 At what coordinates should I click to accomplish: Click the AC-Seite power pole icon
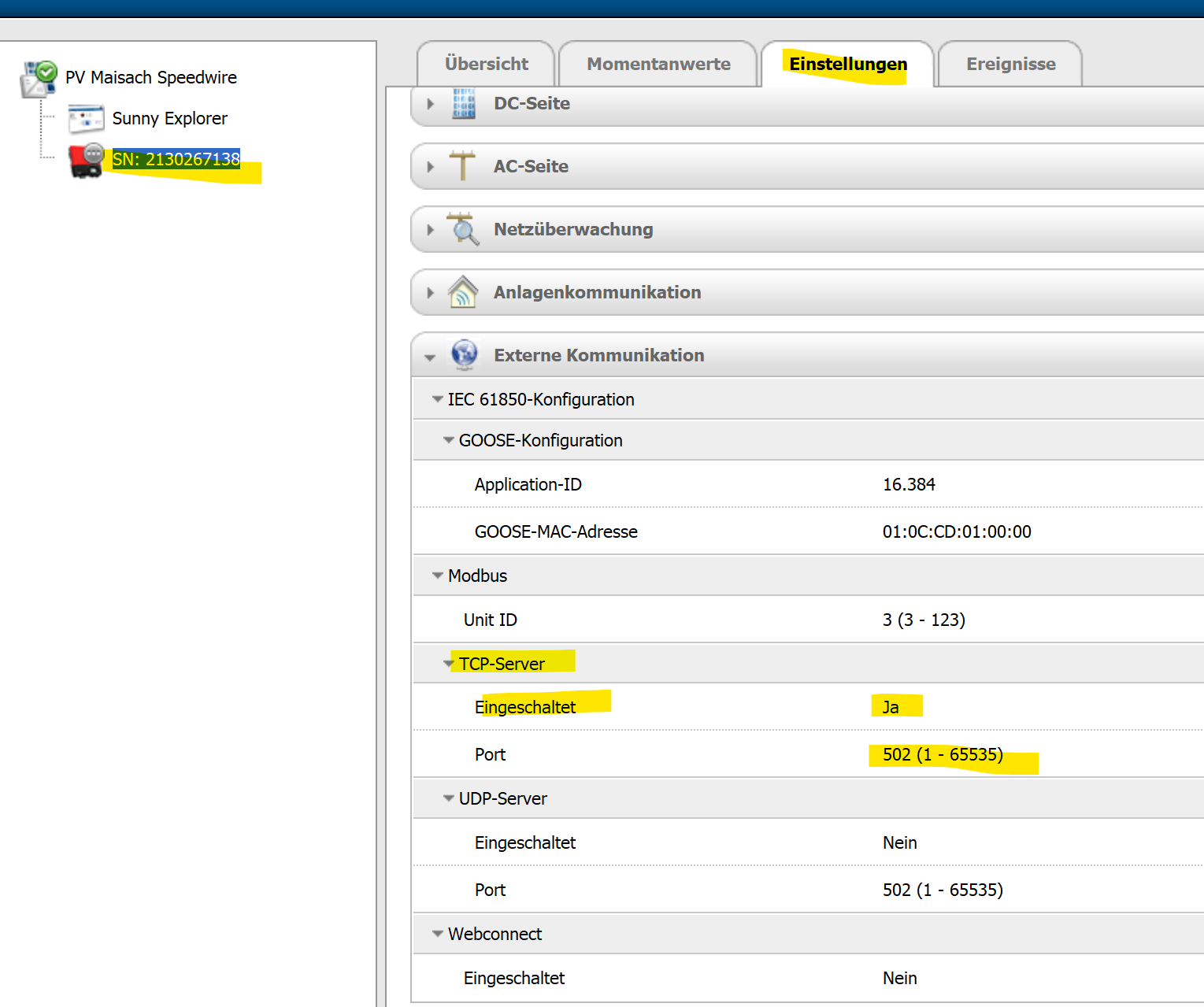(x=462, y=166)
